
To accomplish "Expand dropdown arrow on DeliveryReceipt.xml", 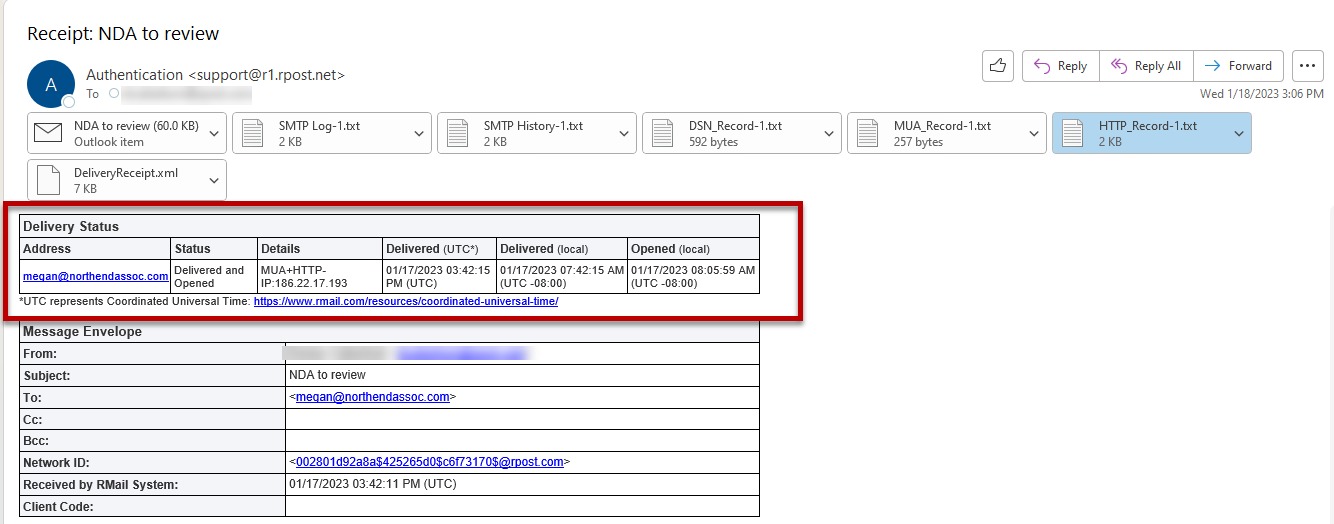I will (214, 180).
